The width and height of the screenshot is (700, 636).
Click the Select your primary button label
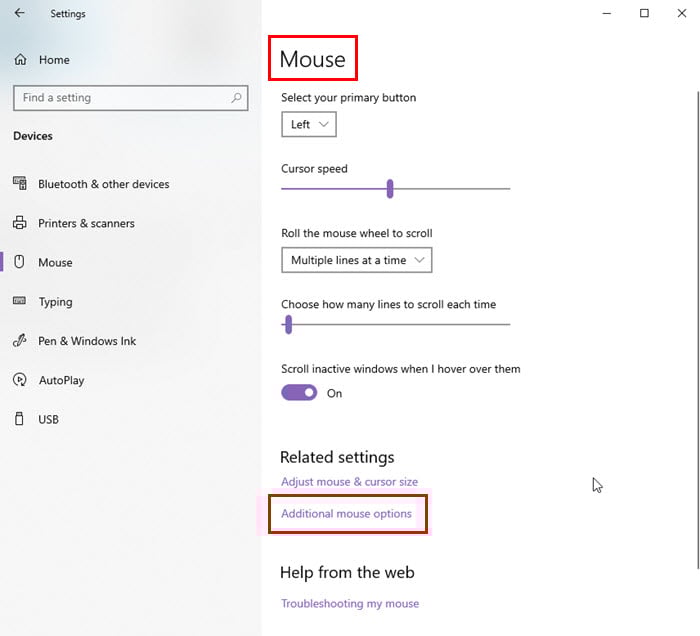[x=349, y=98]
